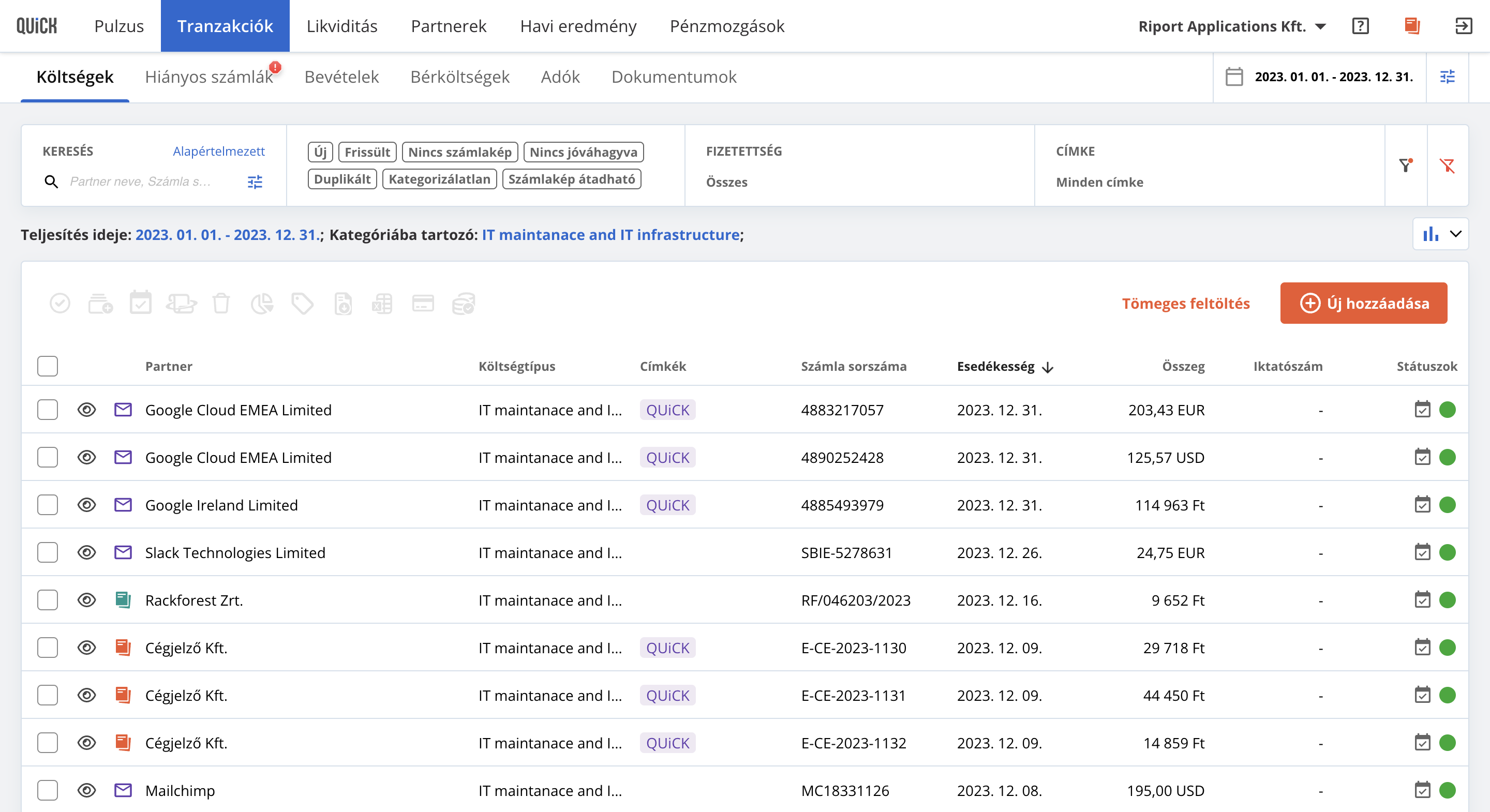Click the green status dot for invoice 4883217057

tap(1447, 410)
